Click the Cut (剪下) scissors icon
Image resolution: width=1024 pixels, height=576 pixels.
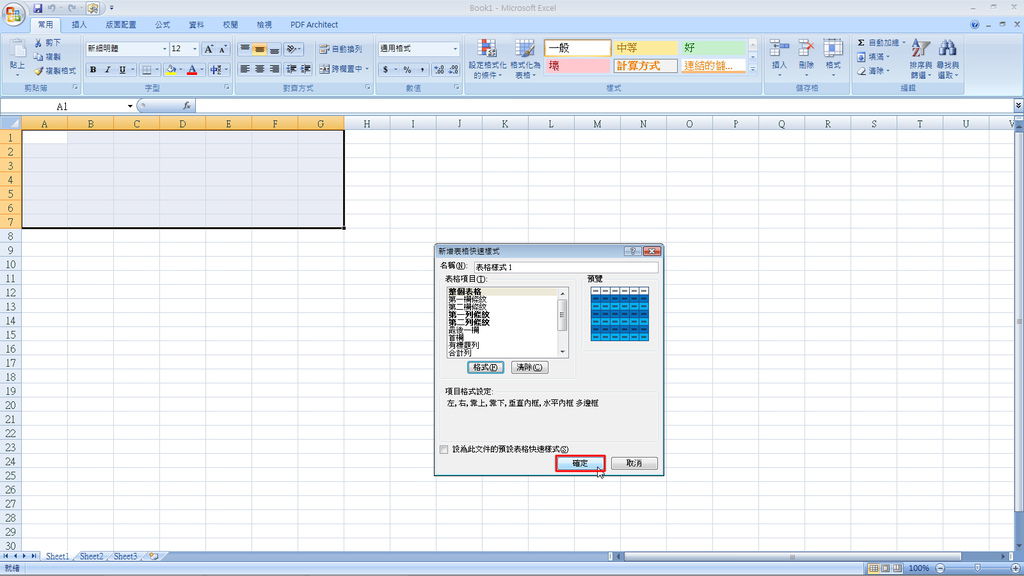click(x=39, y=42)
